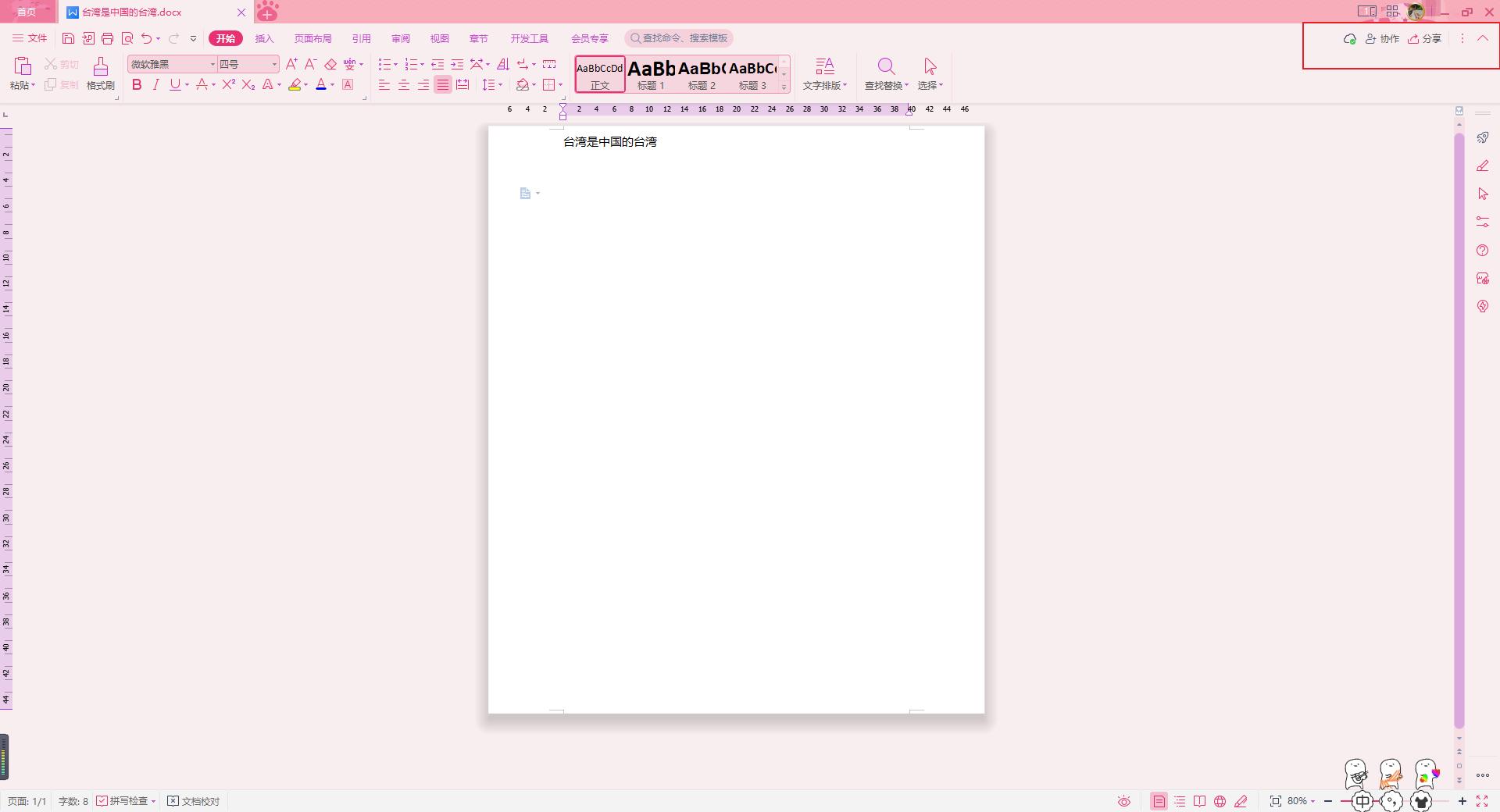1500x812 pixels.
Task: Click the superscript icon
Action: pyautogui.click(x=228, y=84)
